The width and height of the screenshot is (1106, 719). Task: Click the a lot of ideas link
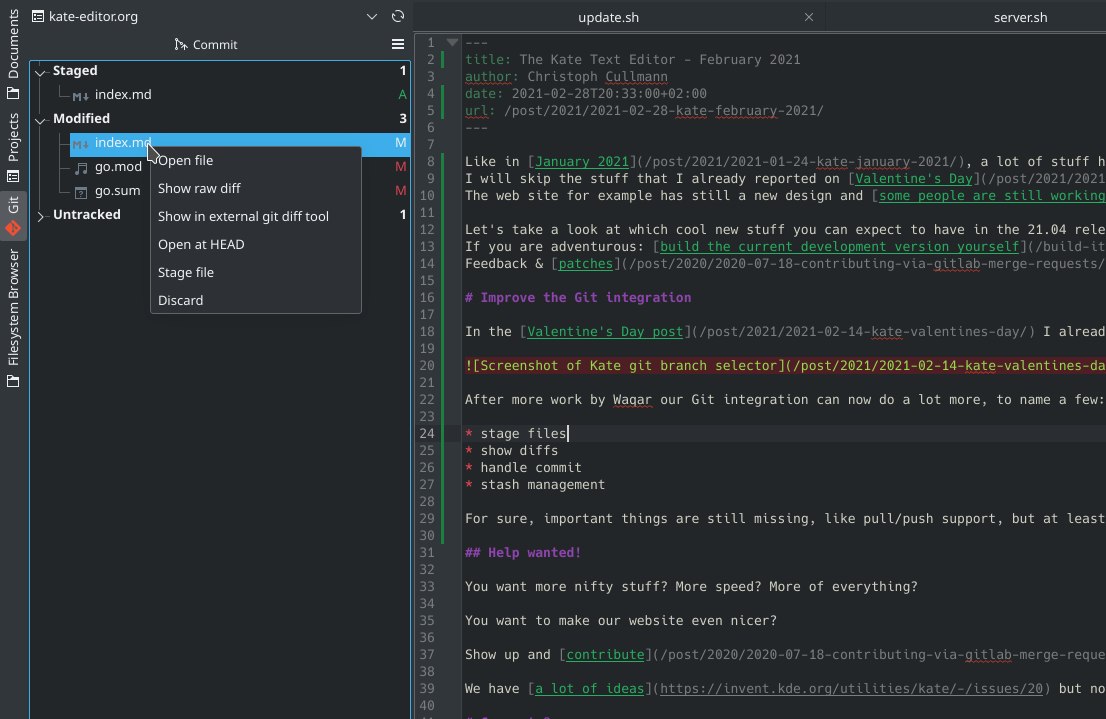pyautogui.click(x=590, y=689)
